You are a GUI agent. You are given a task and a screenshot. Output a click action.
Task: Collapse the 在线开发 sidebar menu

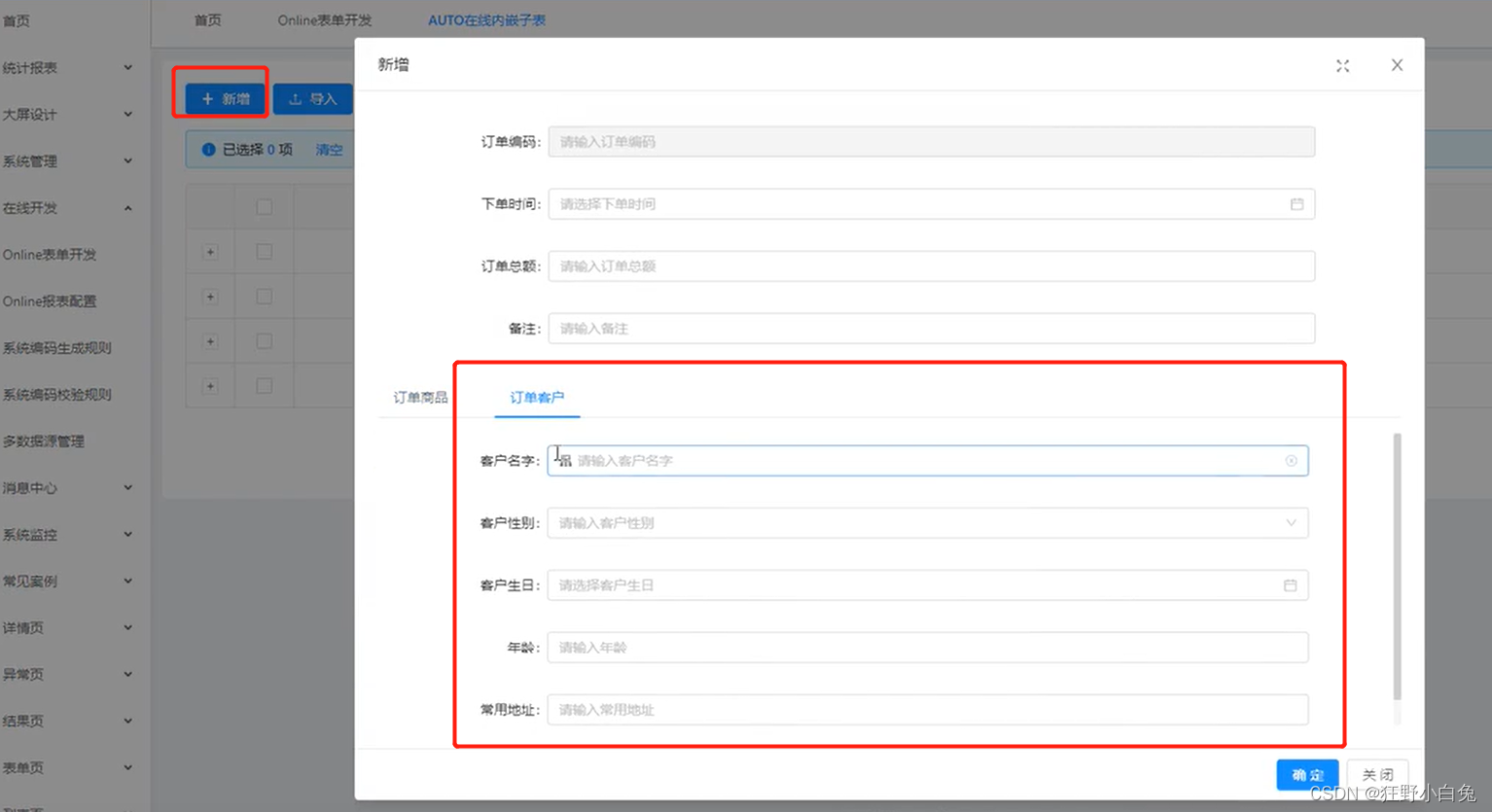(x=127, y=208)
